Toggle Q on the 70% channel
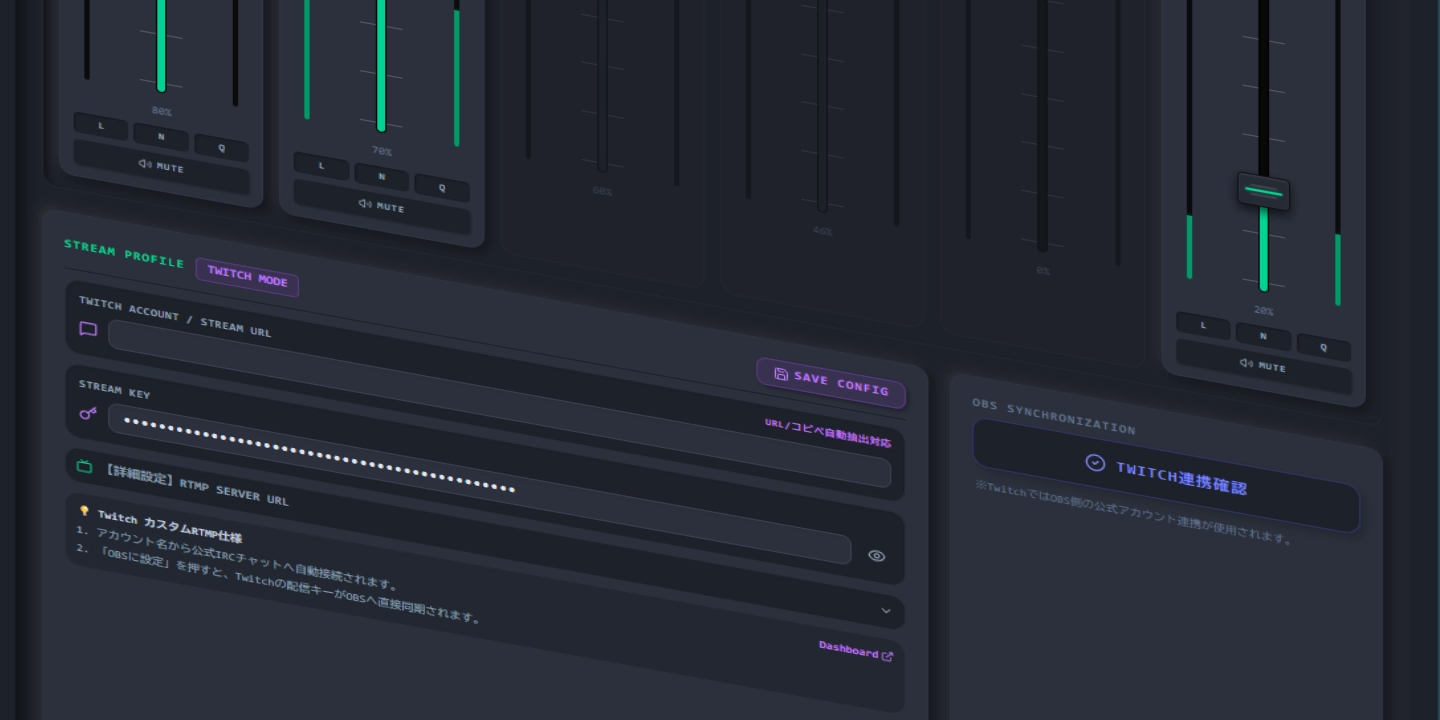Screen dimensions: 1440x720 [x=442, y=188]
